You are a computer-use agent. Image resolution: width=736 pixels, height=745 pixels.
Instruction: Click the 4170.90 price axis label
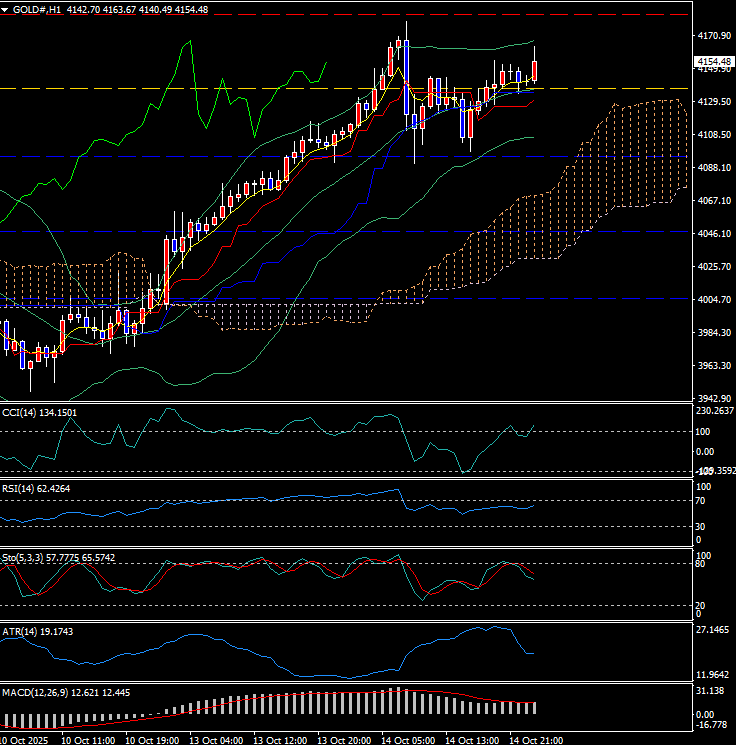point(712,35)
